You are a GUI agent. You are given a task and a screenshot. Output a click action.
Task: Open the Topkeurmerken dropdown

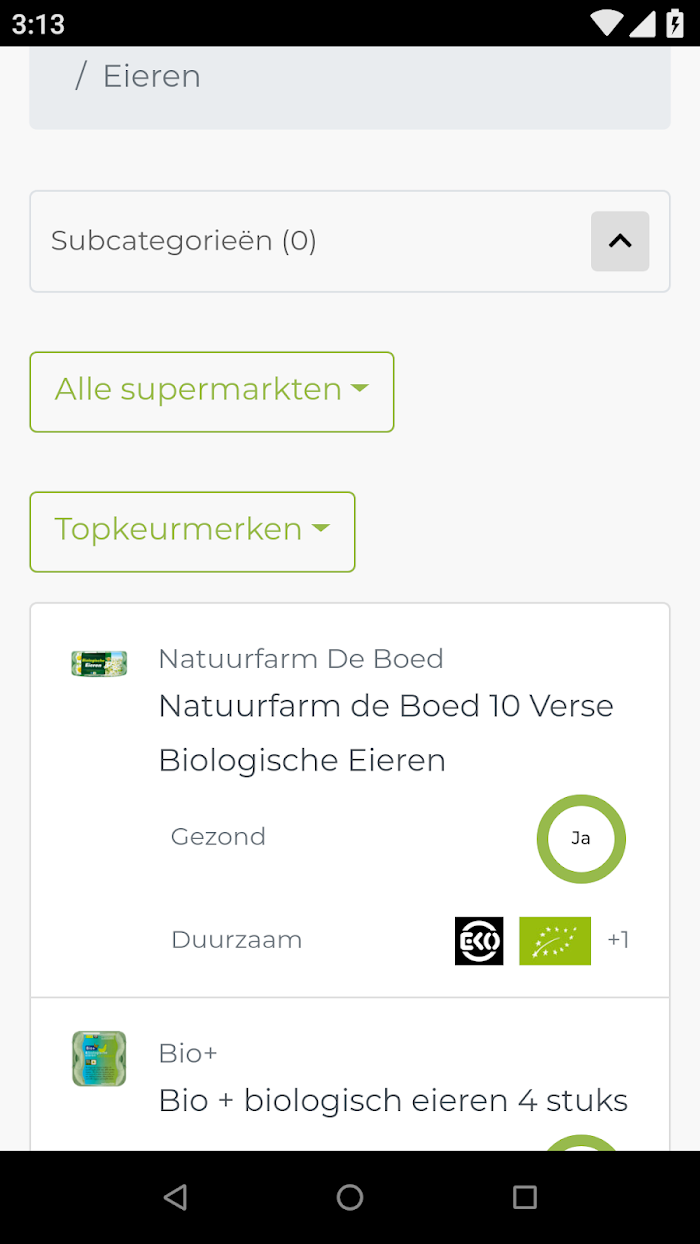(x=192, y=532)
